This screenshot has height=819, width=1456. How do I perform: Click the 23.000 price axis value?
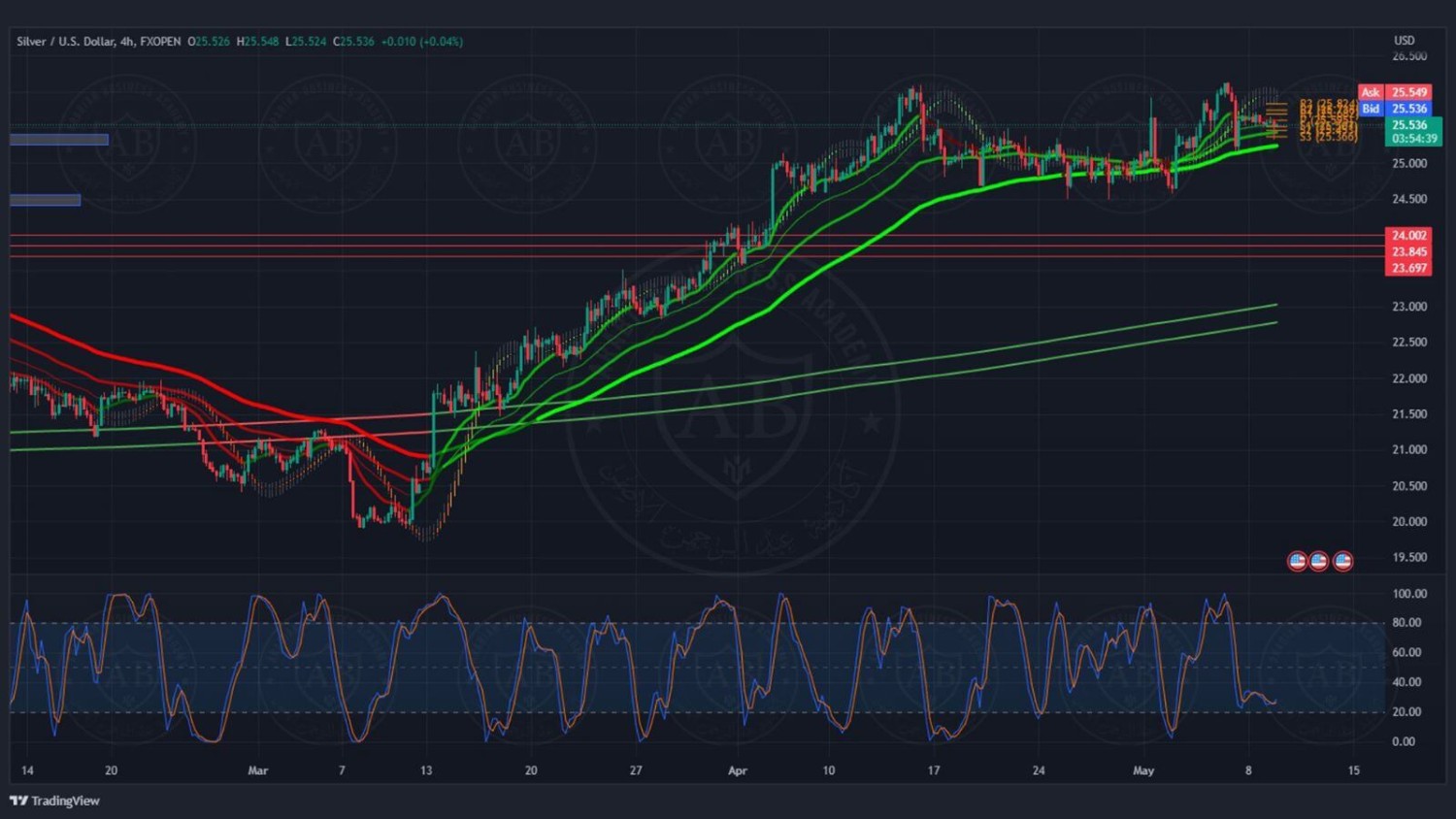pos(1409,307)
